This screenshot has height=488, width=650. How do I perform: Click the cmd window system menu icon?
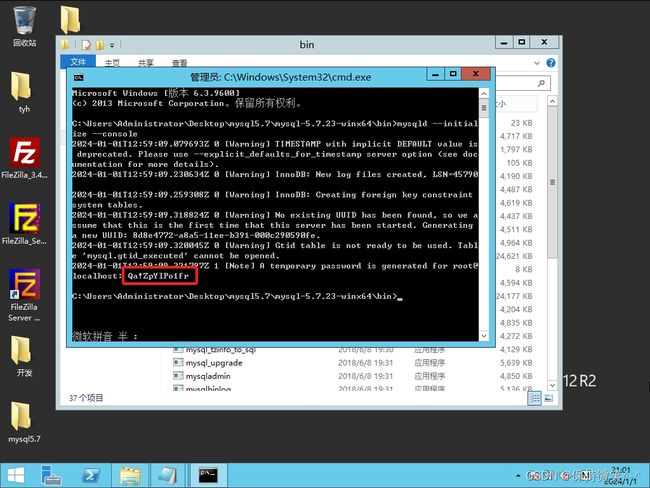point(78,77)
